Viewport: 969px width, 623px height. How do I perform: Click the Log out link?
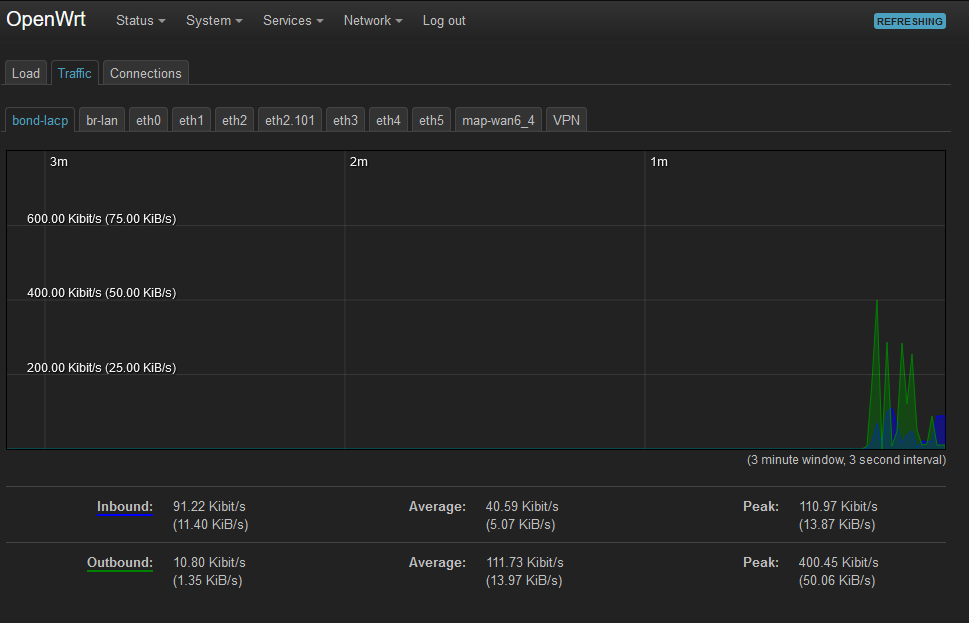(444, 20)
